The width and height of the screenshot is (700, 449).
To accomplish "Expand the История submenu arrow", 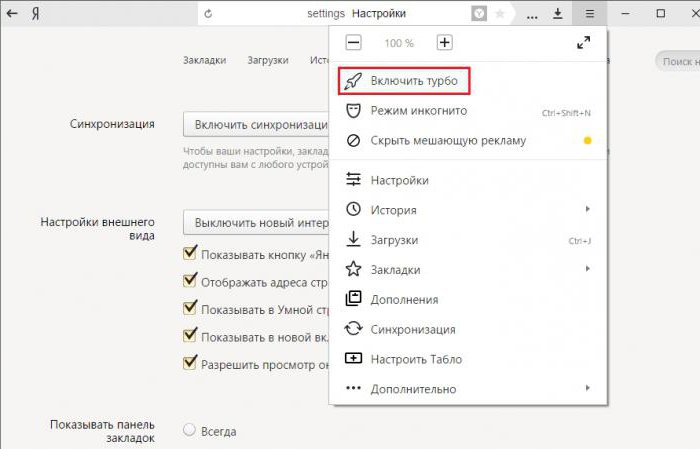I will (x=588, y=209).
